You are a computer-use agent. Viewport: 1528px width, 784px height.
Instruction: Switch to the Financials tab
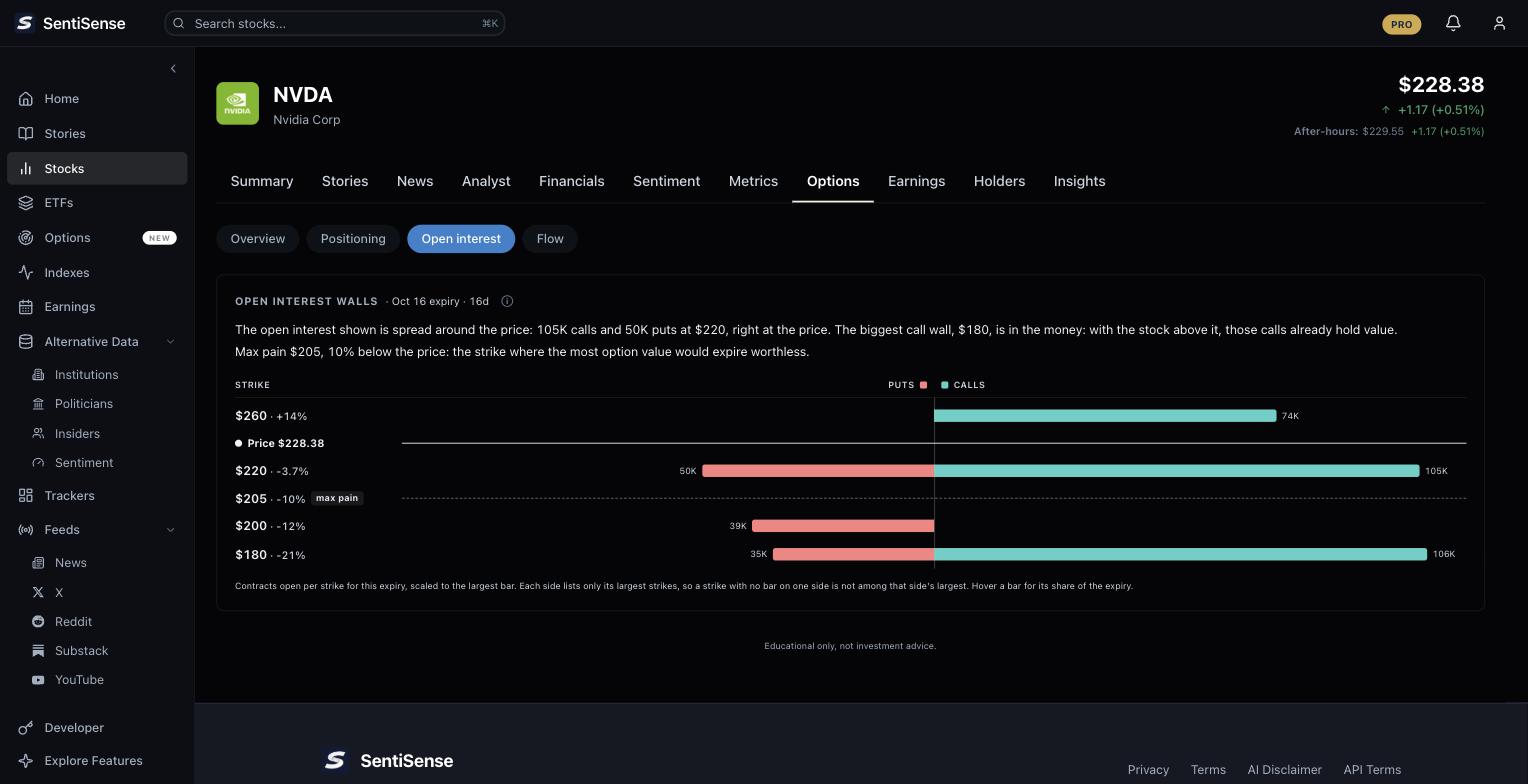(571, 181)
